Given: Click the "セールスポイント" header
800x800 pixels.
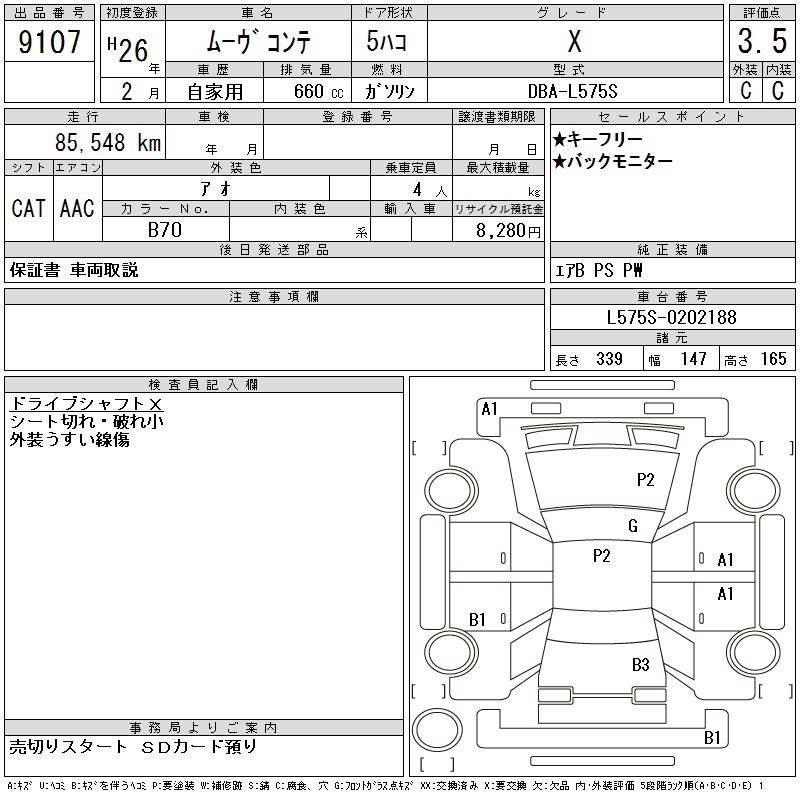Looking at the screenshot, I should tap(672, 117).
